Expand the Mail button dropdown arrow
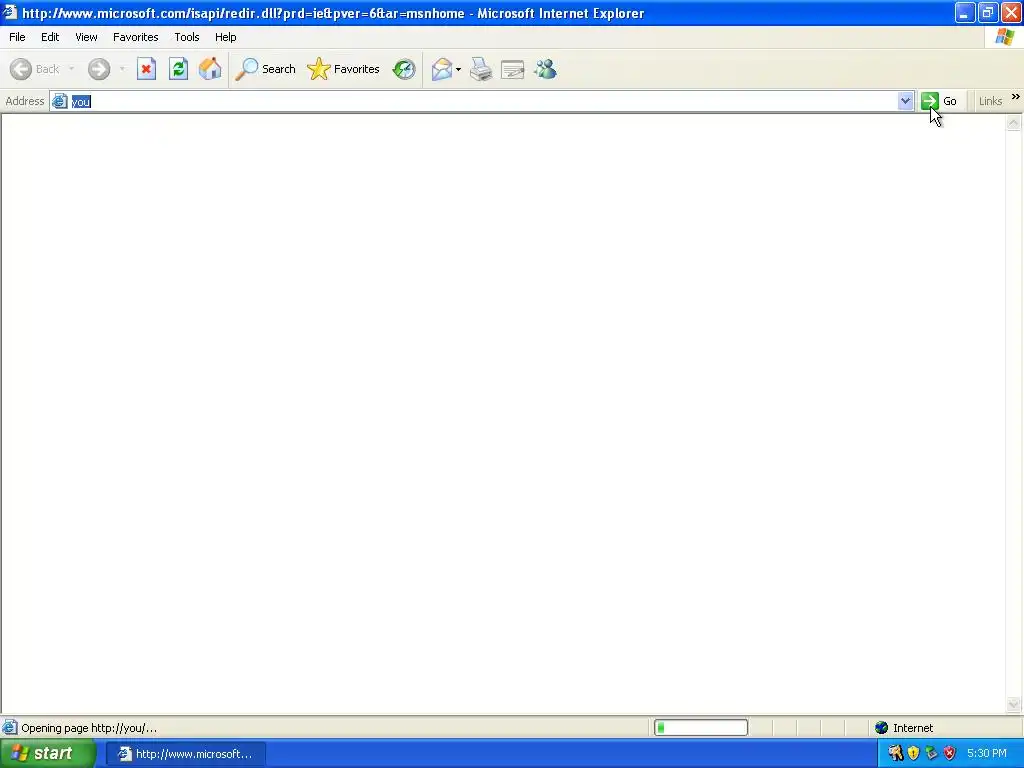The image size is (1024, 768). pyautogui.click(x=458, y=69)
